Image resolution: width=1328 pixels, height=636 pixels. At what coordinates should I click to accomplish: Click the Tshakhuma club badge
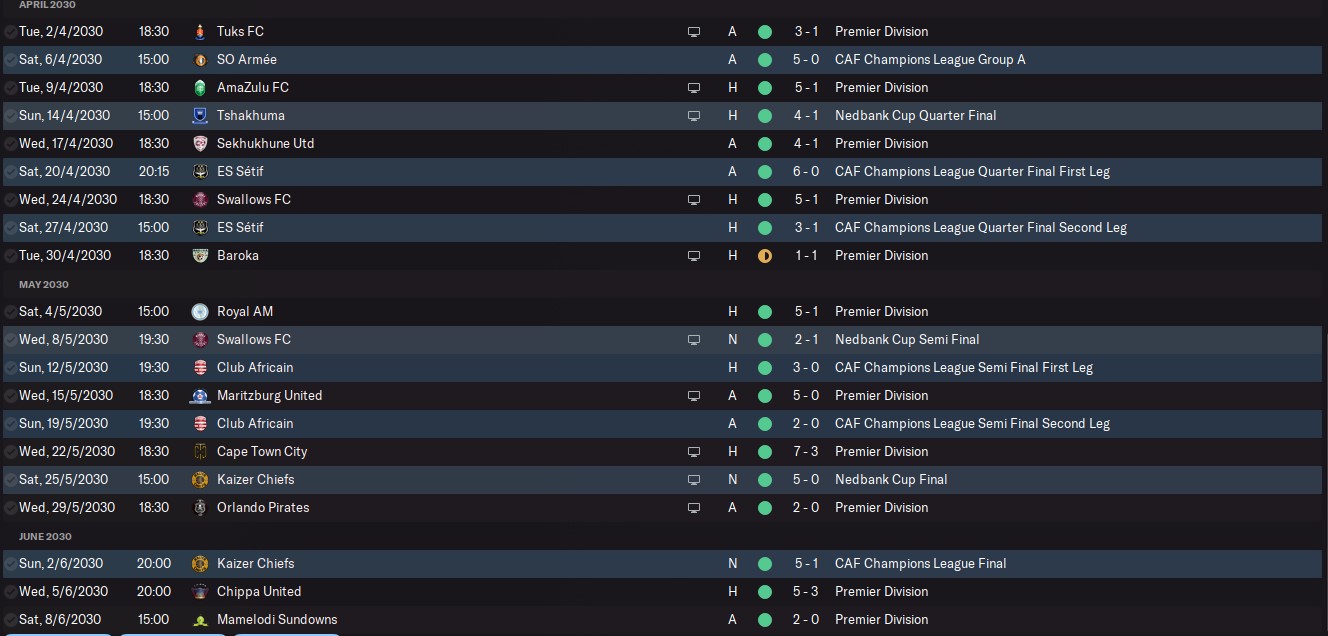[x=200, y=115]
